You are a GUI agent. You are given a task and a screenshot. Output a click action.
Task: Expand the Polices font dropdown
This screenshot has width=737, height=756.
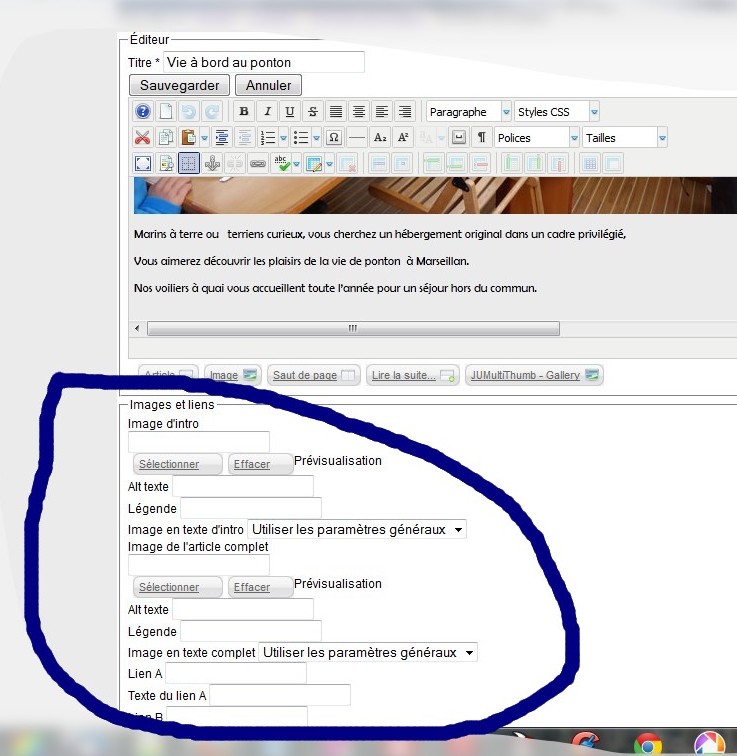coord(537,138)
